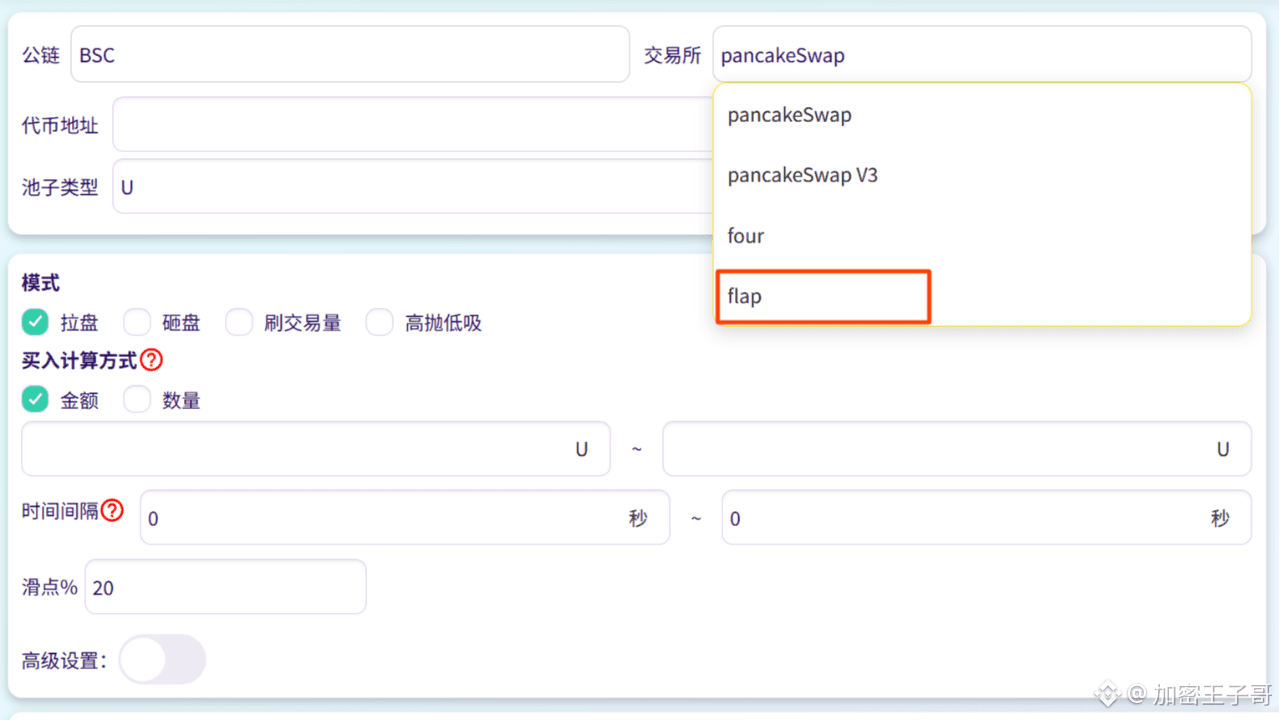Click the minimum time interval 秒 field

pyautogui.click(x=405, y=517)
